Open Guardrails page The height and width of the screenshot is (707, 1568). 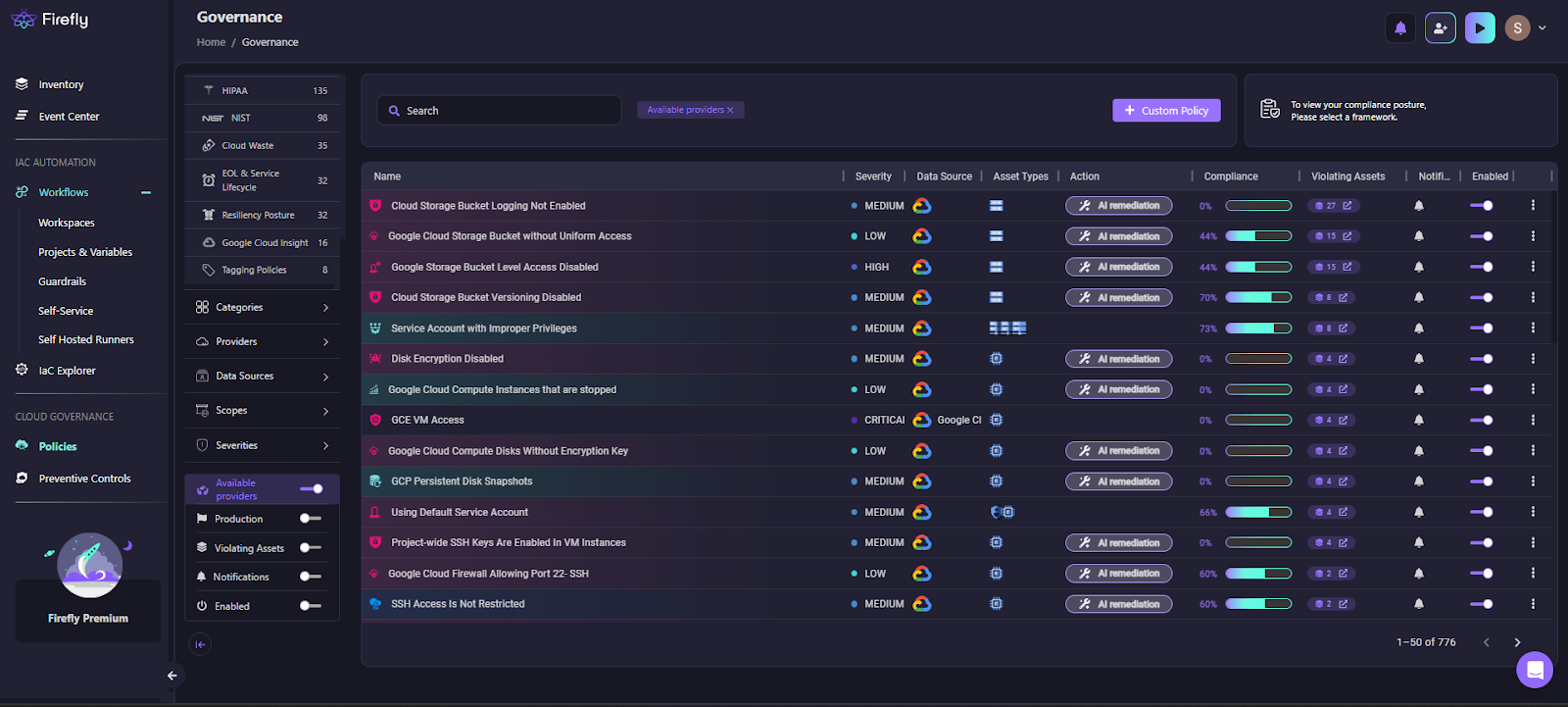point(63,281)
